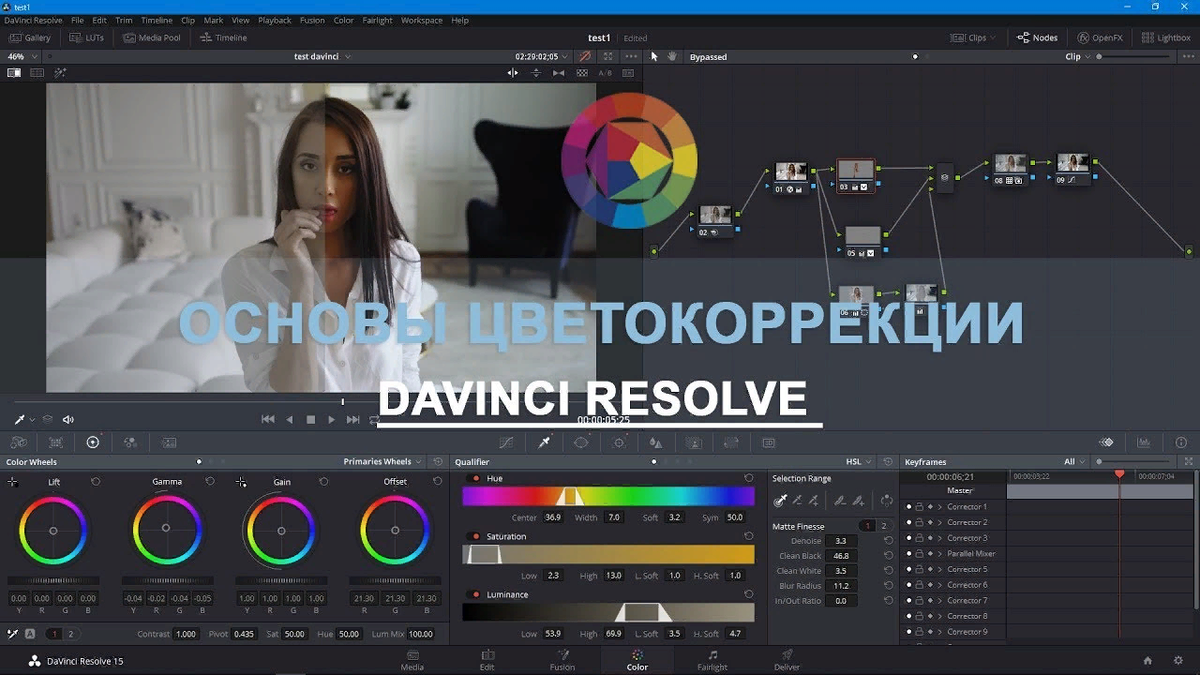Toggle lock on Corrector 3 keyframe track
The height and width of the screenshot is (675, 1200).
click(919, 538)
